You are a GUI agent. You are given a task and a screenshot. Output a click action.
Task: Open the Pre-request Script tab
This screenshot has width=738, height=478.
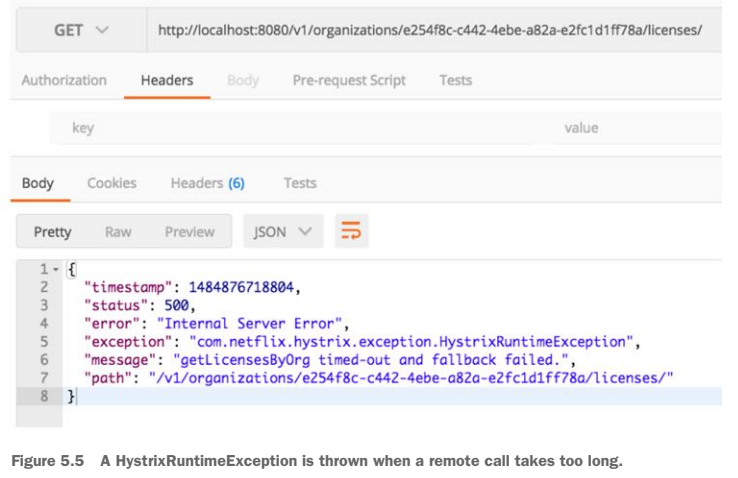349,80
